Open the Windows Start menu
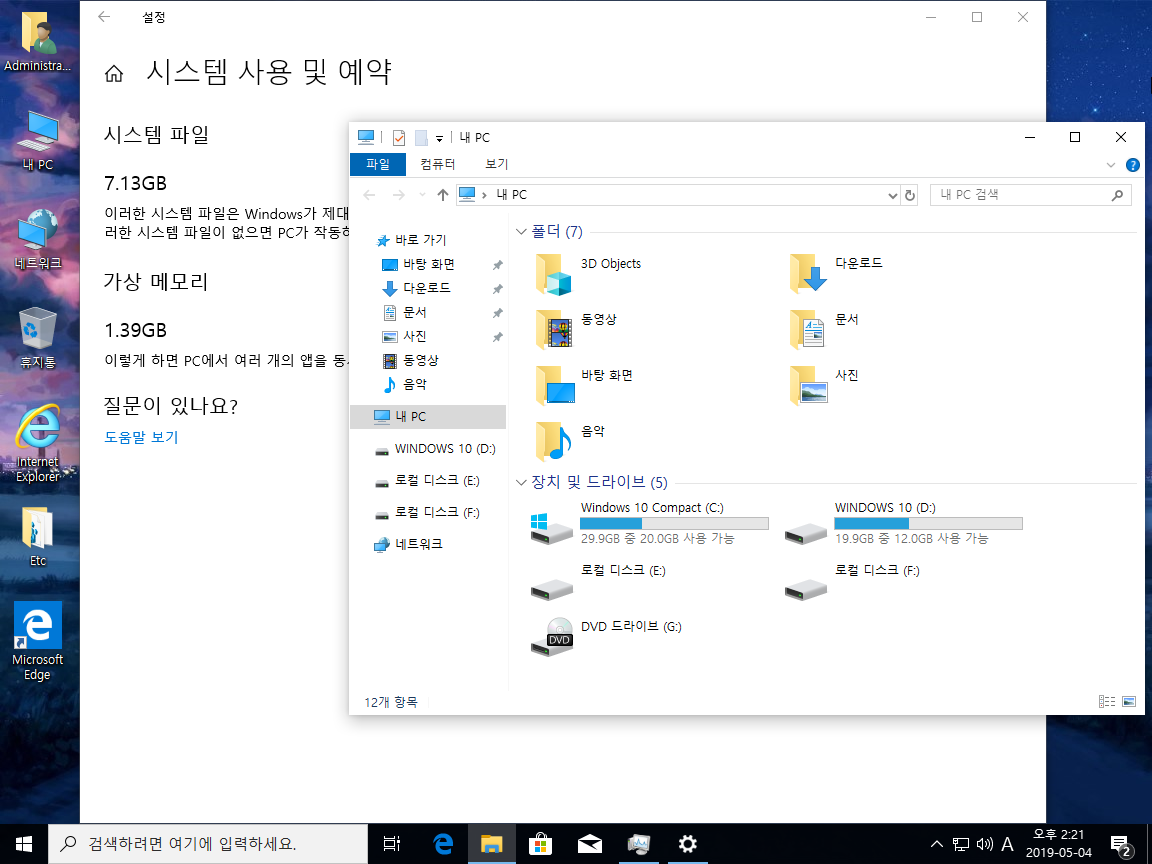The image size is (1152, 864). 24,844
